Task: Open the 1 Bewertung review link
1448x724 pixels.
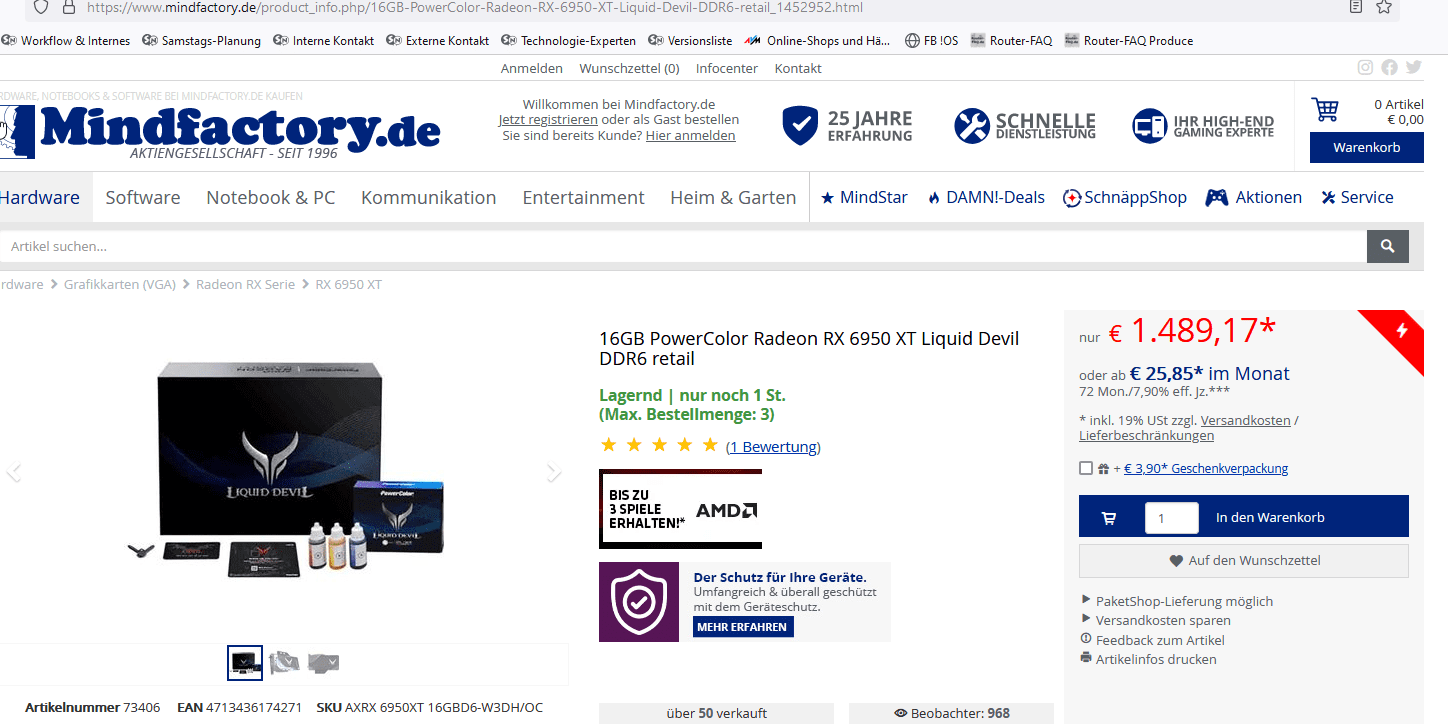Action: 773,447
